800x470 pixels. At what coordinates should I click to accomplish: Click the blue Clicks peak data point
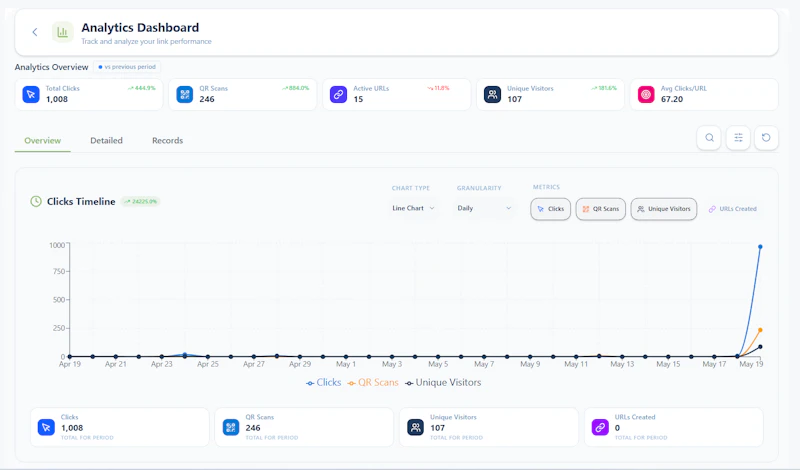[x=760, y=246]
